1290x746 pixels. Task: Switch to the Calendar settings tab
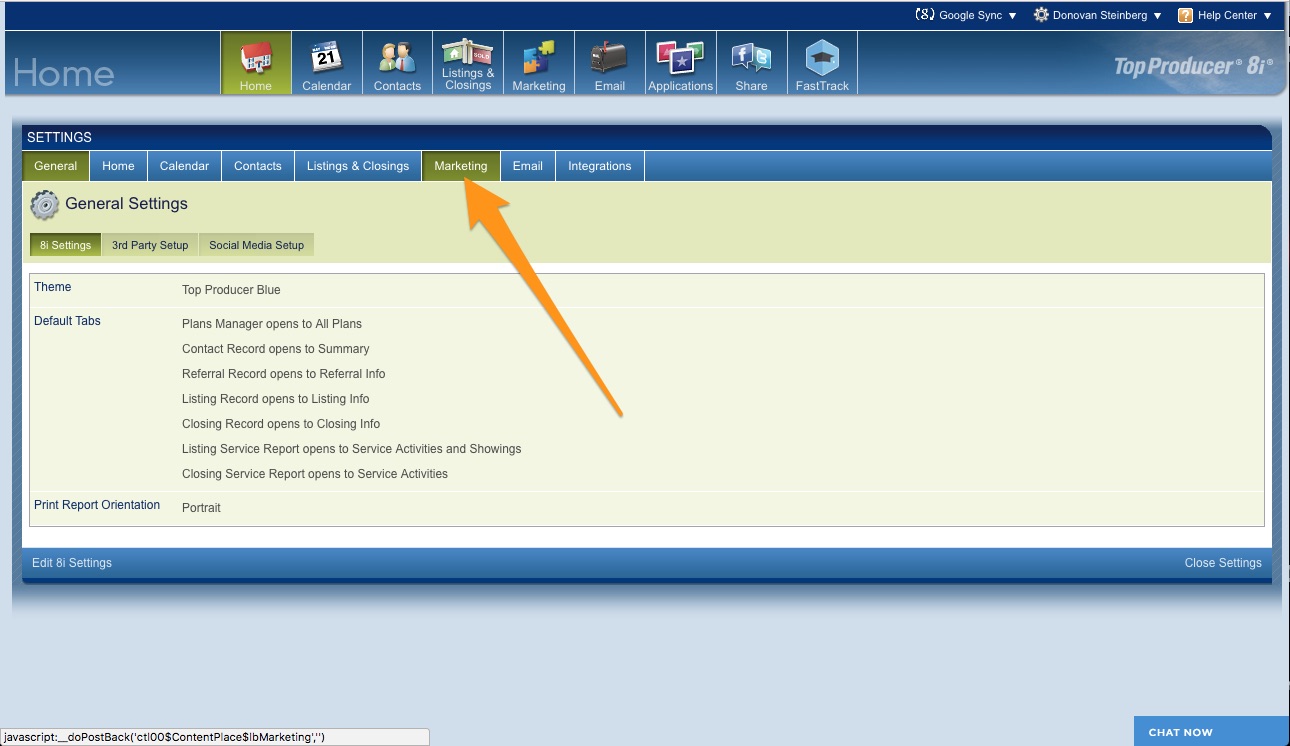pos(185,166)
